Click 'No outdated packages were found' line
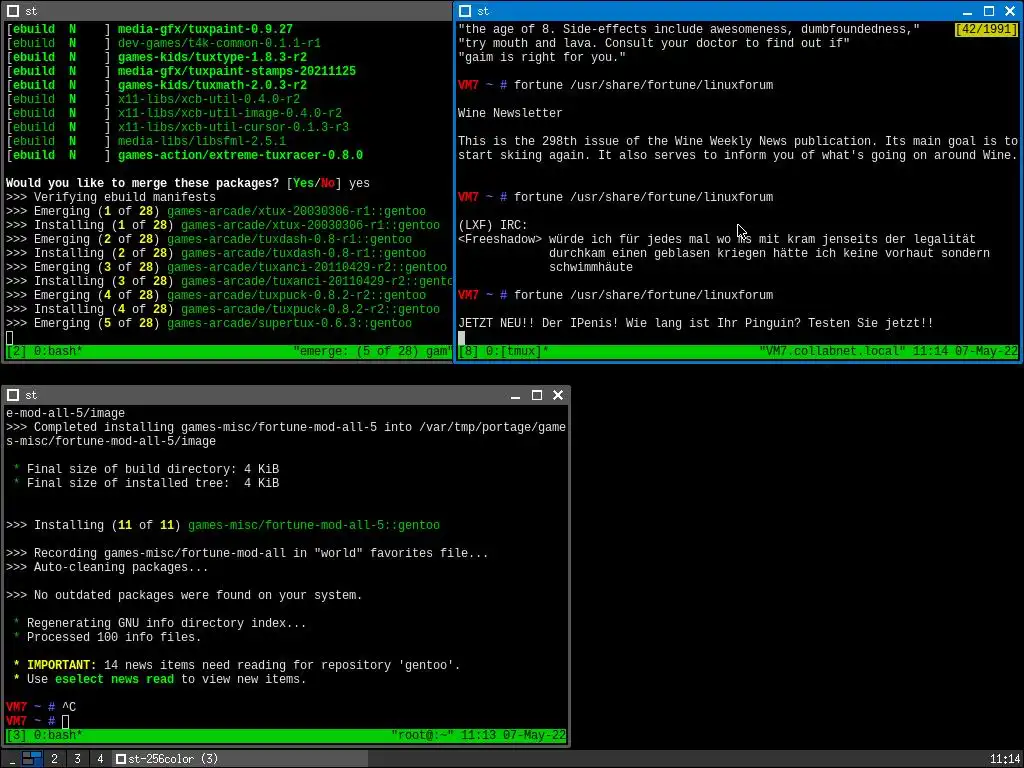This screenshot has width=1024, height=768. click(198, 596)
